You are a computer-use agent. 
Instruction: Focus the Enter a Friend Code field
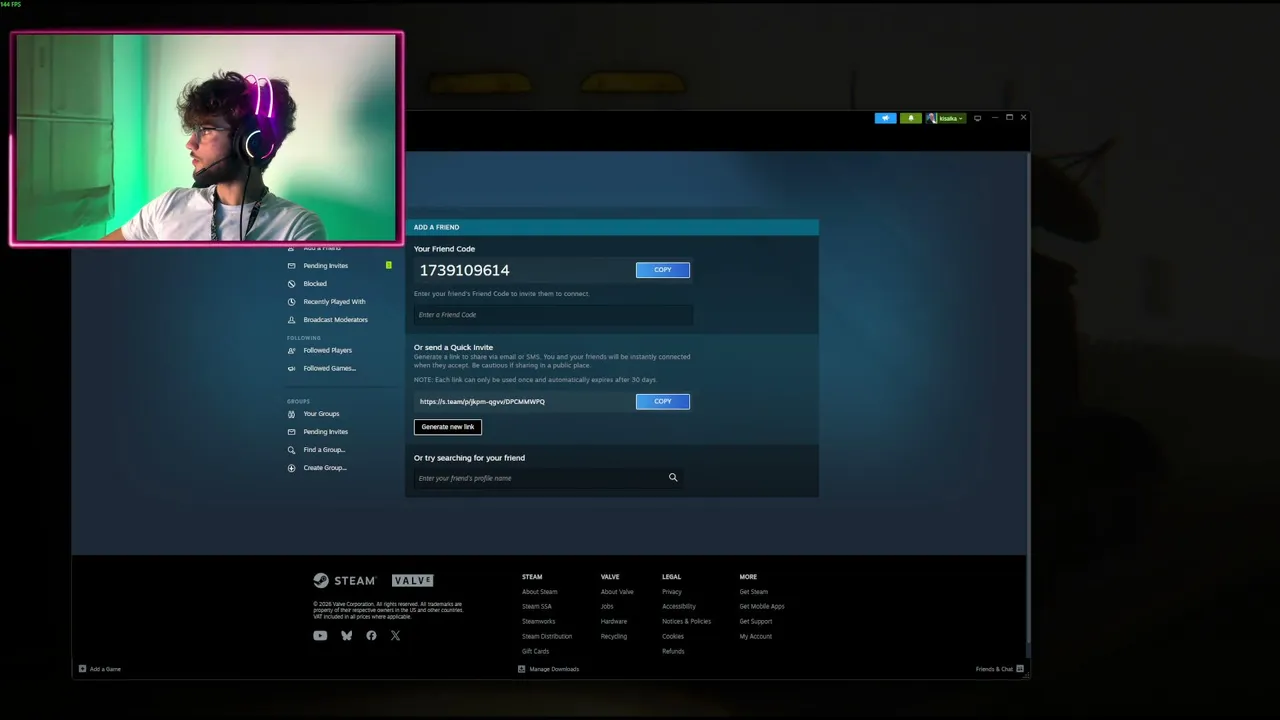point(553,315)
